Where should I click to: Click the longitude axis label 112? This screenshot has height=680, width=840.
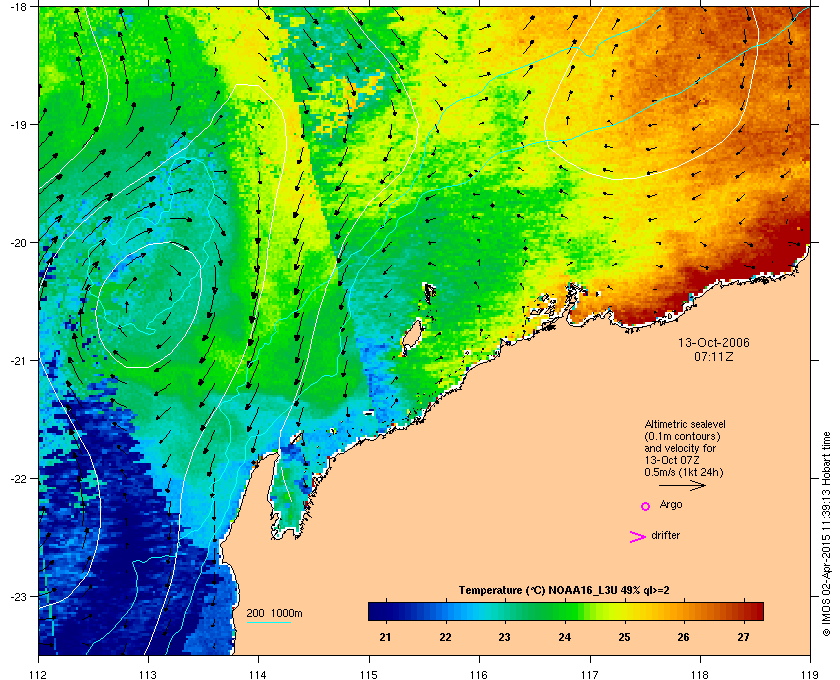pos(39,674)
